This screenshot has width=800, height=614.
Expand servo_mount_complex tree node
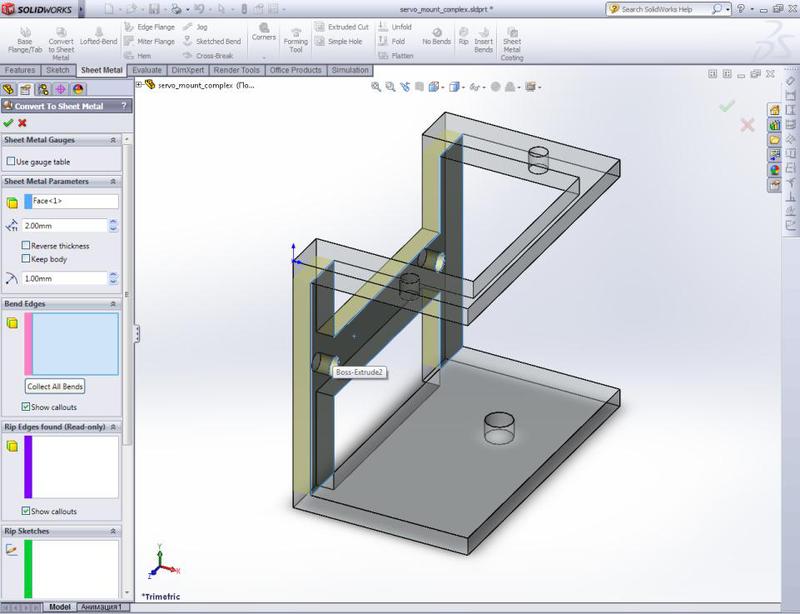coord(139,85)
